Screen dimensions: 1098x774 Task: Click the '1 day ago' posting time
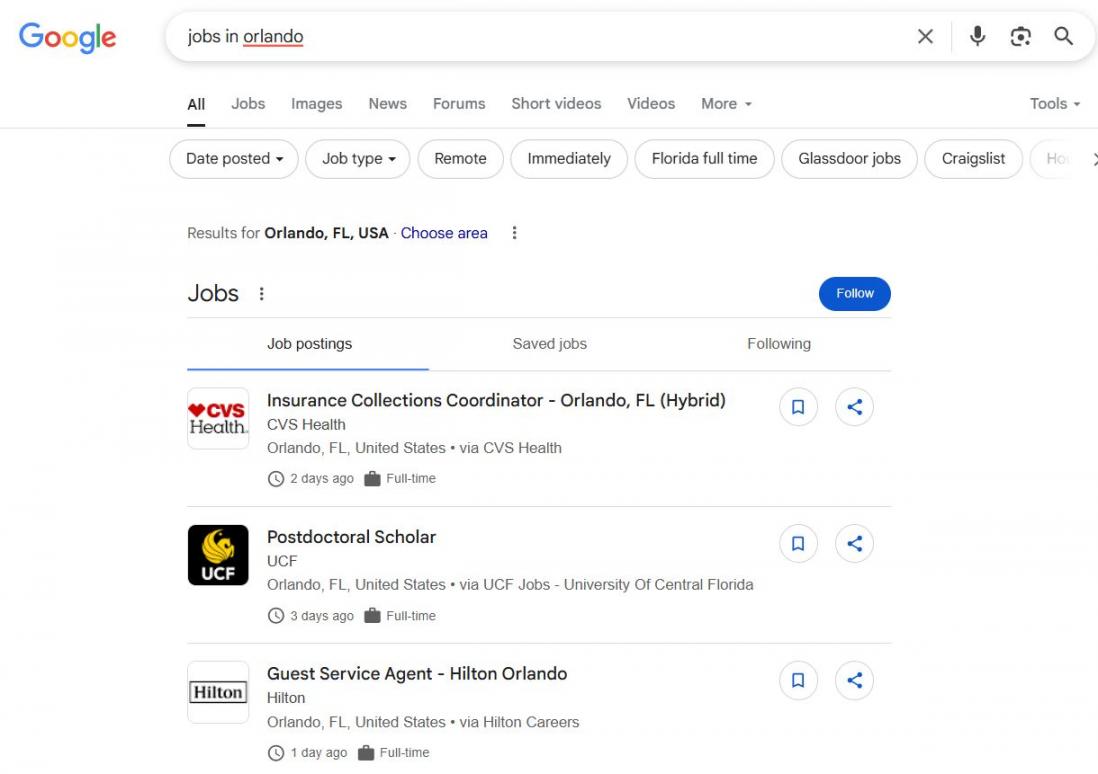tap(319, 752)
